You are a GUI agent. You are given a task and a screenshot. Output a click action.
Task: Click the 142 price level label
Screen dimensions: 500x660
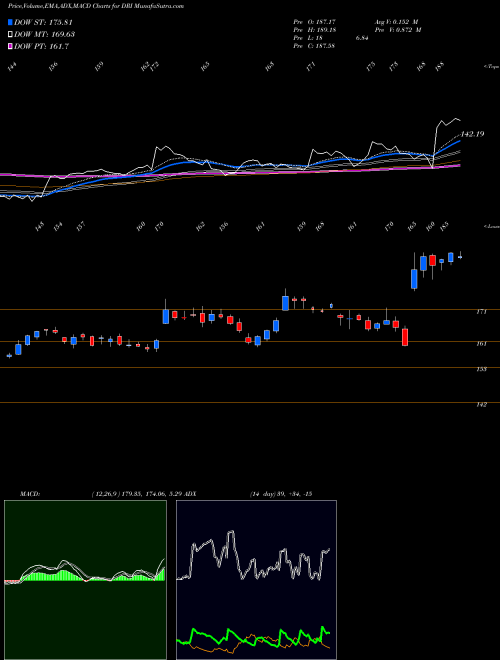pos(481,405)
